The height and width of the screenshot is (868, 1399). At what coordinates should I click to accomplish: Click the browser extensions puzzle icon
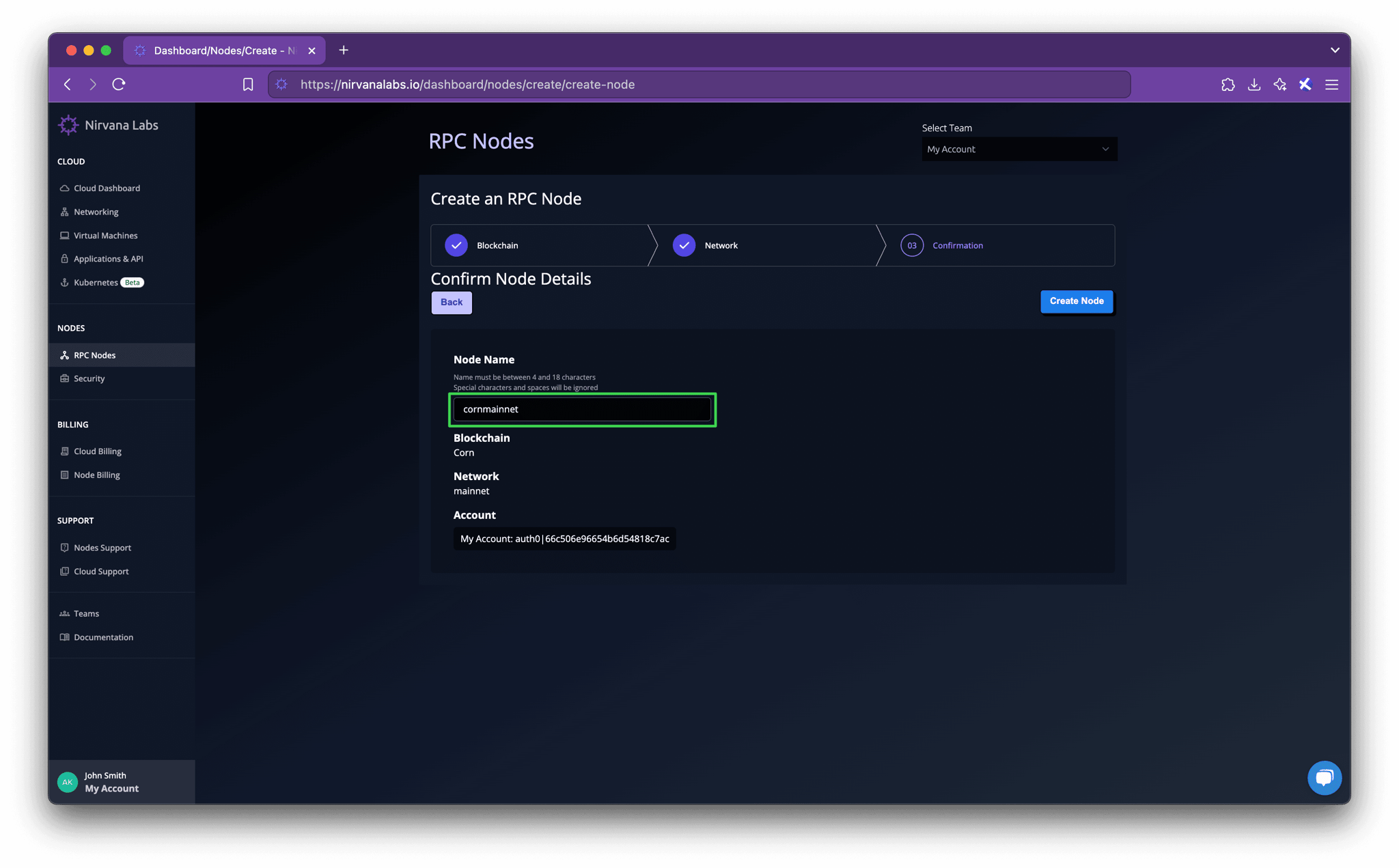[1228, 85]
